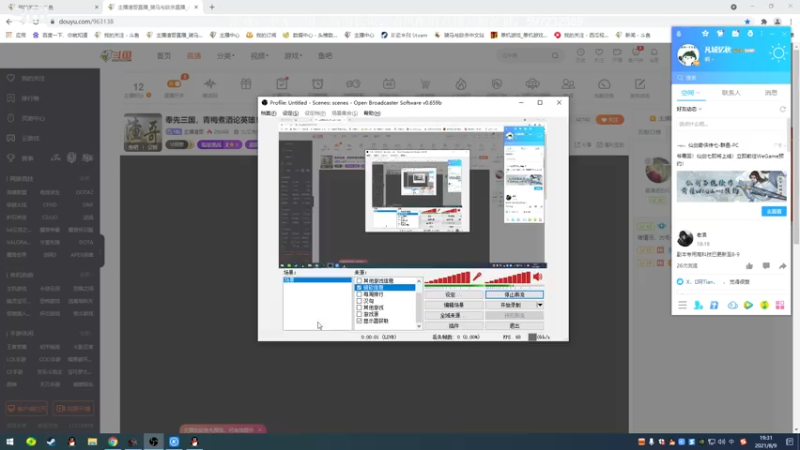Open the two-people icon in streamer toolbar
This screenshot has width=800, height=450.
568,84
